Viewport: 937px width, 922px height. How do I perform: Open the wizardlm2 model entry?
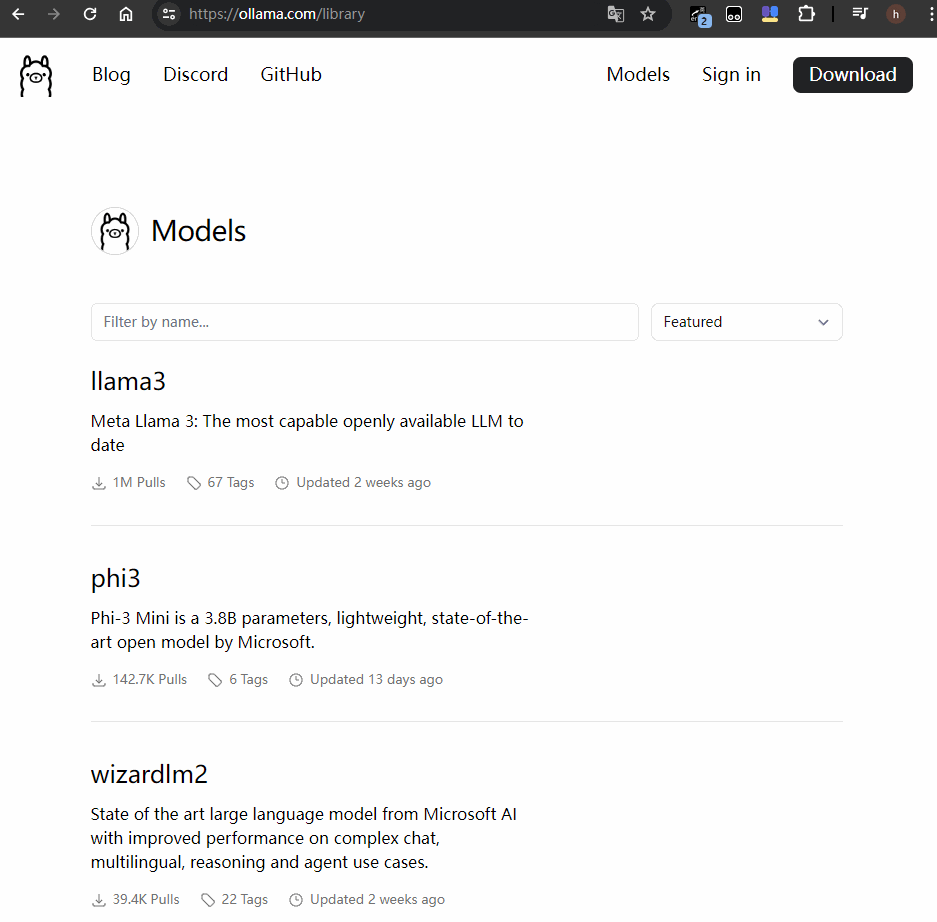click(149, 775)
